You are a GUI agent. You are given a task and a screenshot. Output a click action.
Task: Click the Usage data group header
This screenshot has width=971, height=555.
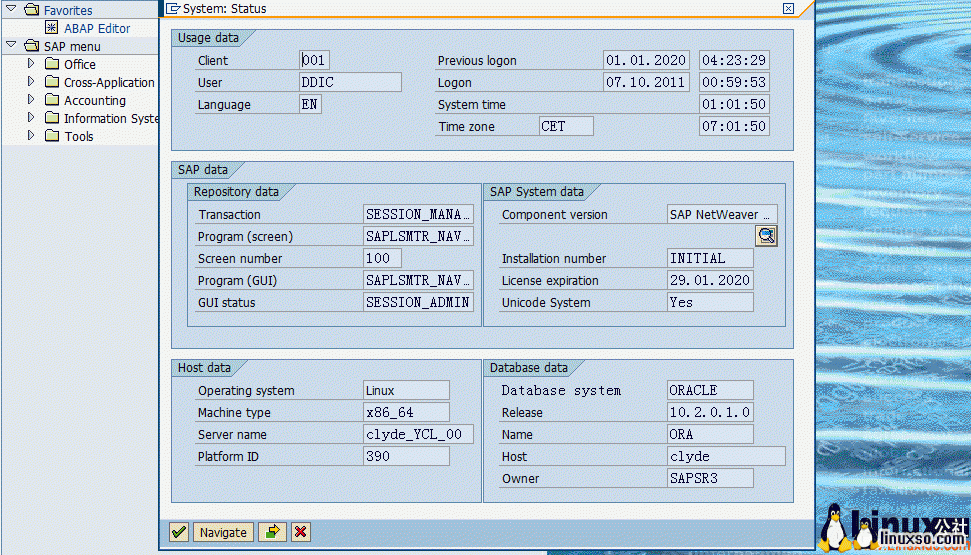click(x=209, y=38)
